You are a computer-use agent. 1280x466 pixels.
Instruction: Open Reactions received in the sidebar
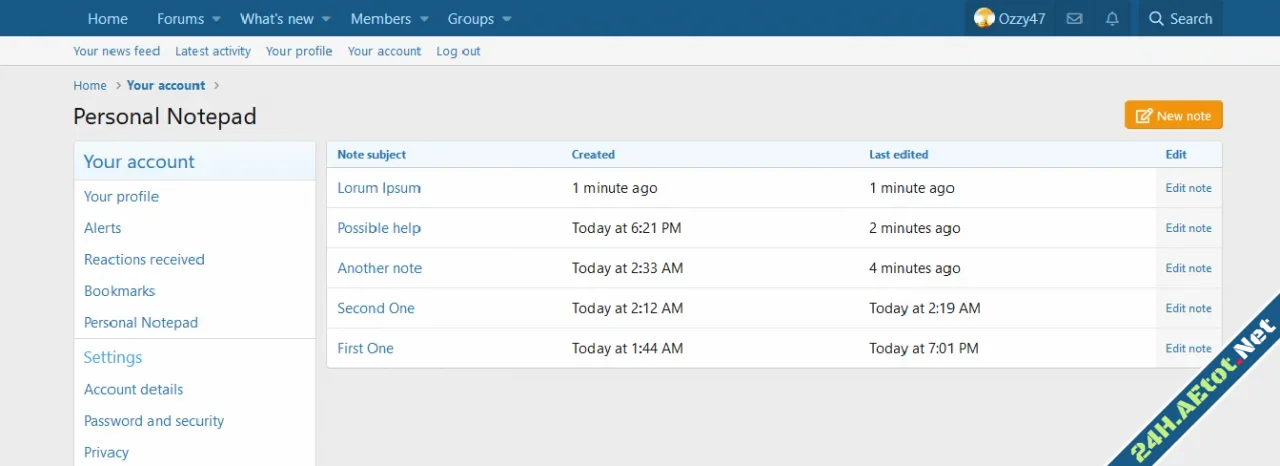pyautogui.click(x=144, y=259)
